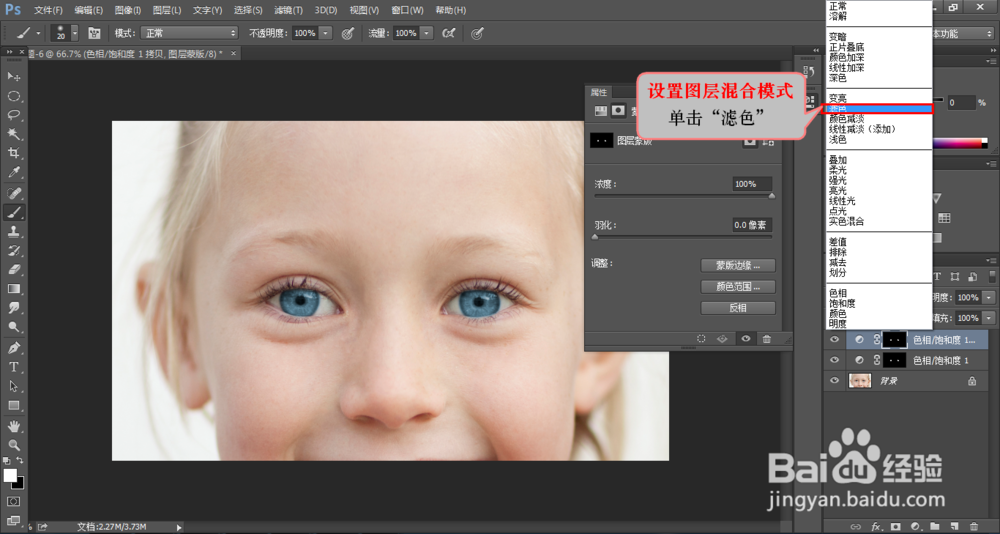This screenshot has height=534, width=1000.
Task: Click create new adjustment layer icon
Action: pyautogui.click(x=915, y=527)
